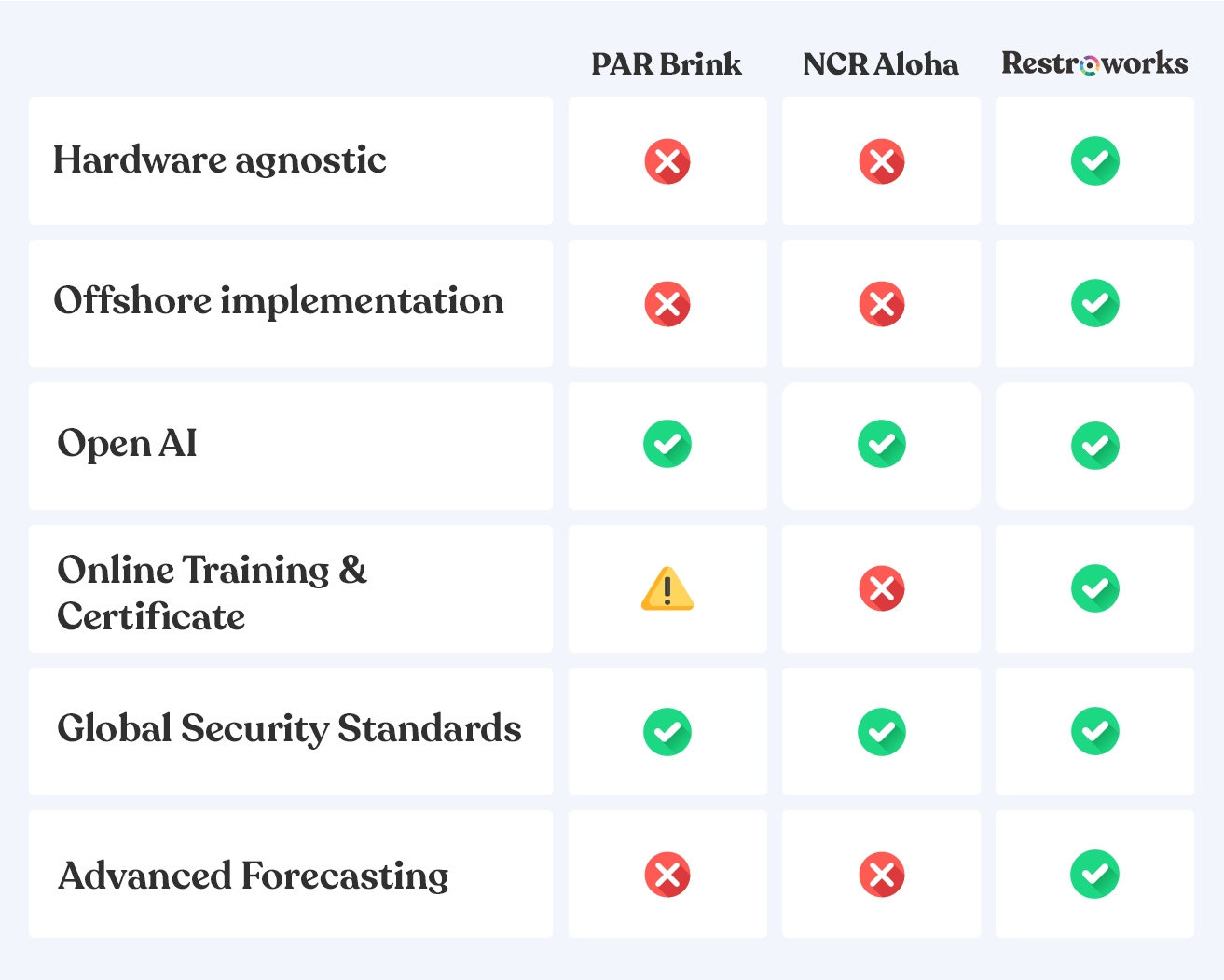
Task: Click NCR Aloha's red X for Online Training
Action: point(881,588)
